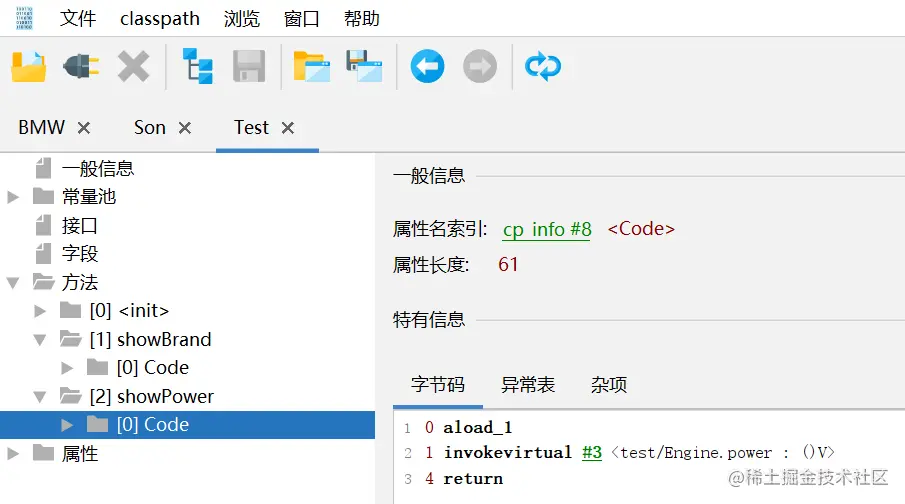Follow the cp_info #8 link
Screen dimensions: 905x504
[547, 229]
